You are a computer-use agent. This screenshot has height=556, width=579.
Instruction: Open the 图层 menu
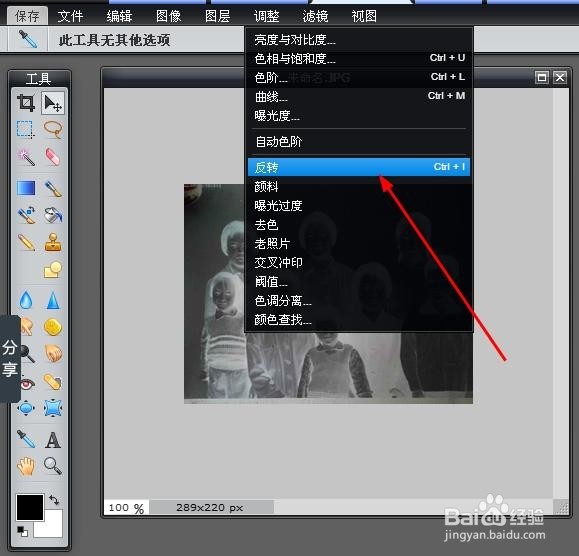(217, 16)
